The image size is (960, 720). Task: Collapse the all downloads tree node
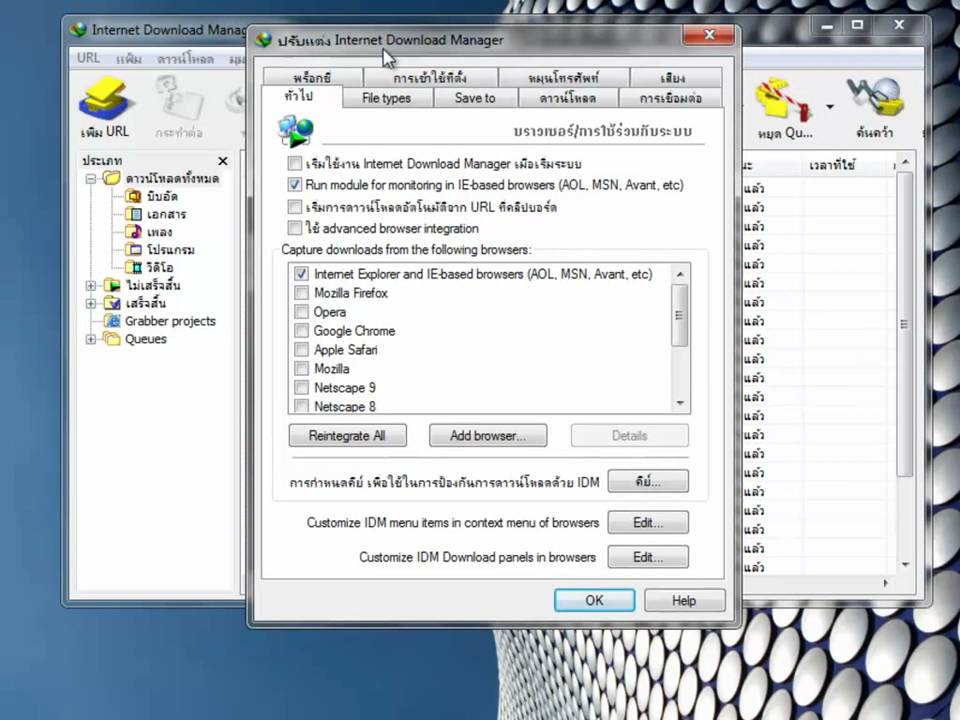point(91,179)
